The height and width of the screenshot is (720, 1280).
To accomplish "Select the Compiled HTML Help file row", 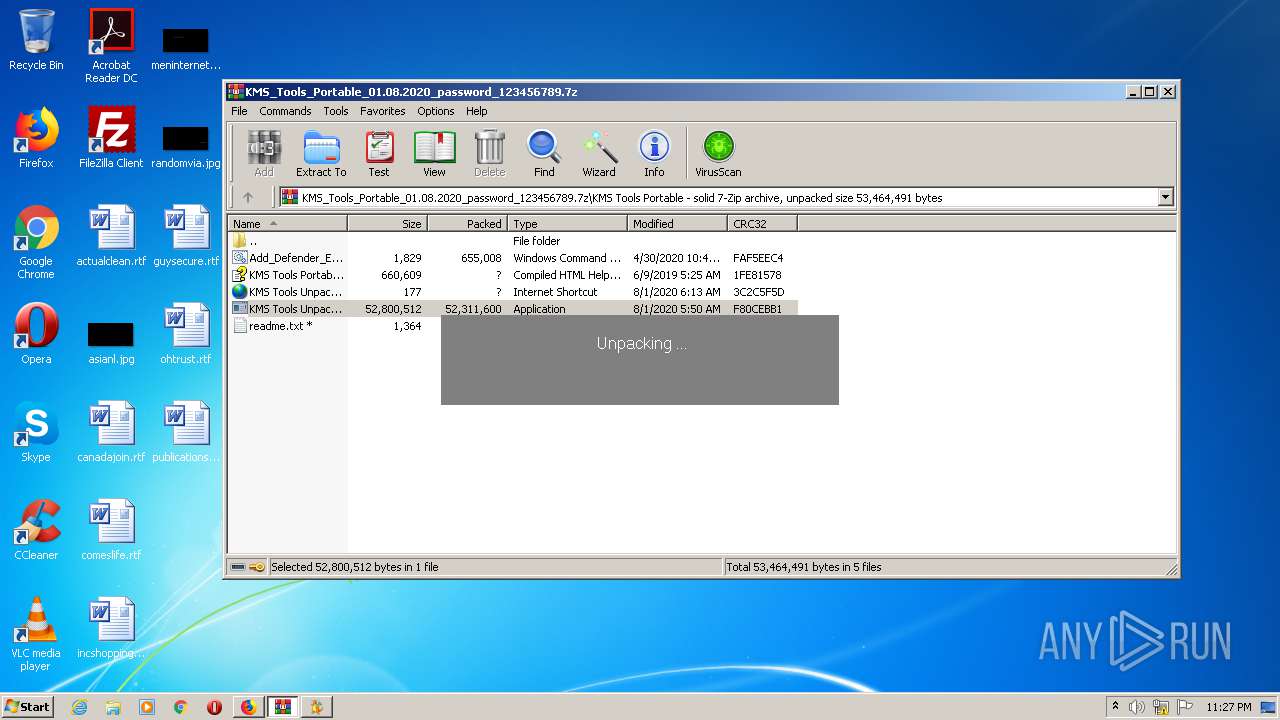I will [x=514, y=275].
